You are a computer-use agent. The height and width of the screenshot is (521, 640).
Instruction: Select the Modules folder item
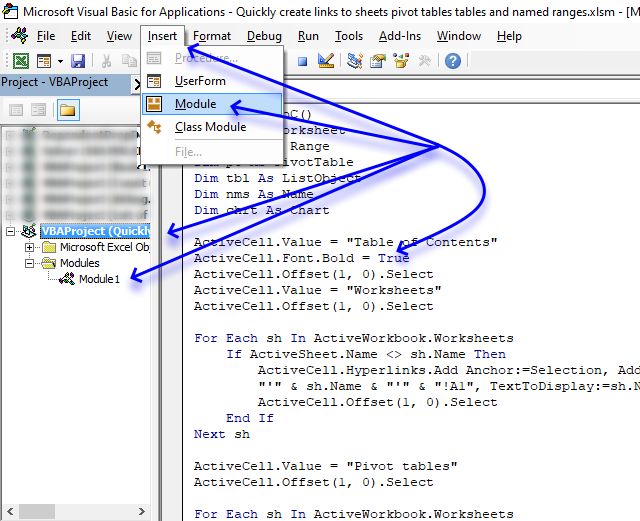80,263
